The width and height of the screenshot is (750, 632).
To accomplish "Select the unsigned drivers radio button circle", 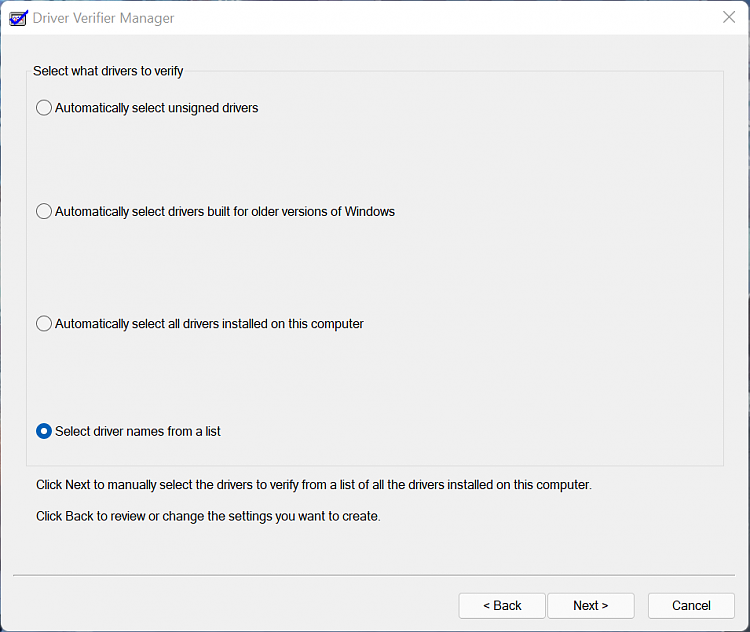I will [44, 108].
